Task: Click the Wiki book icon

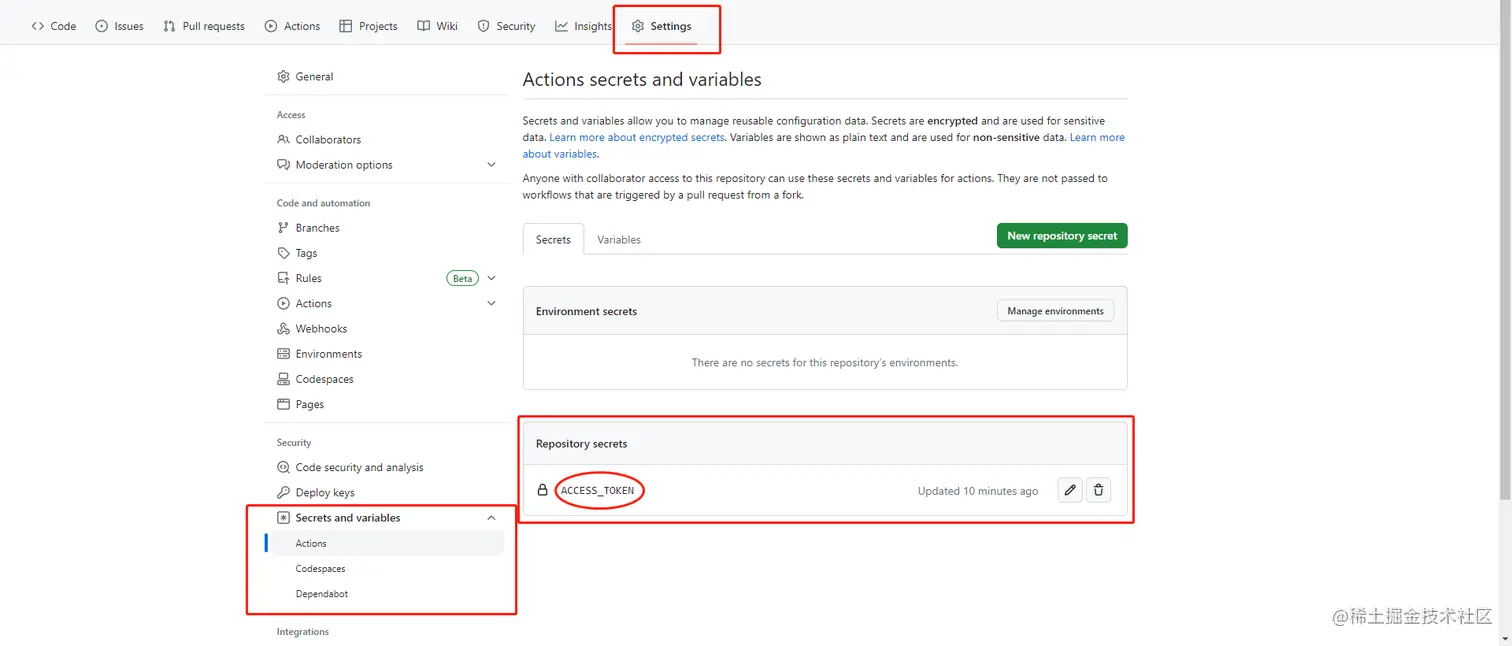Action: [x=424, y=26]
